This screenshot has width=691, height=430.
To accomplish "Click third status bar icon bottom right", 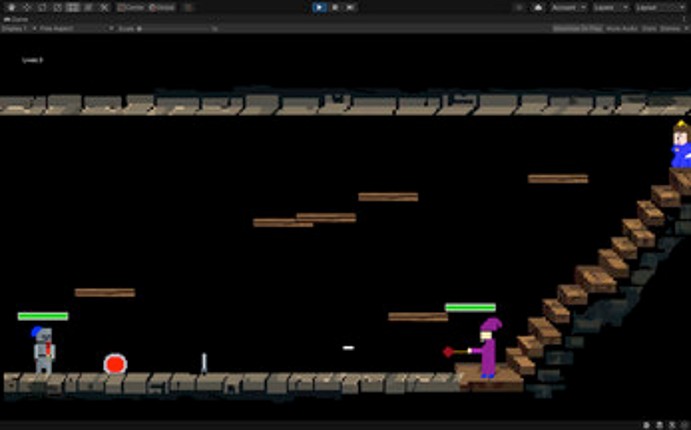I will click(672, 425).
